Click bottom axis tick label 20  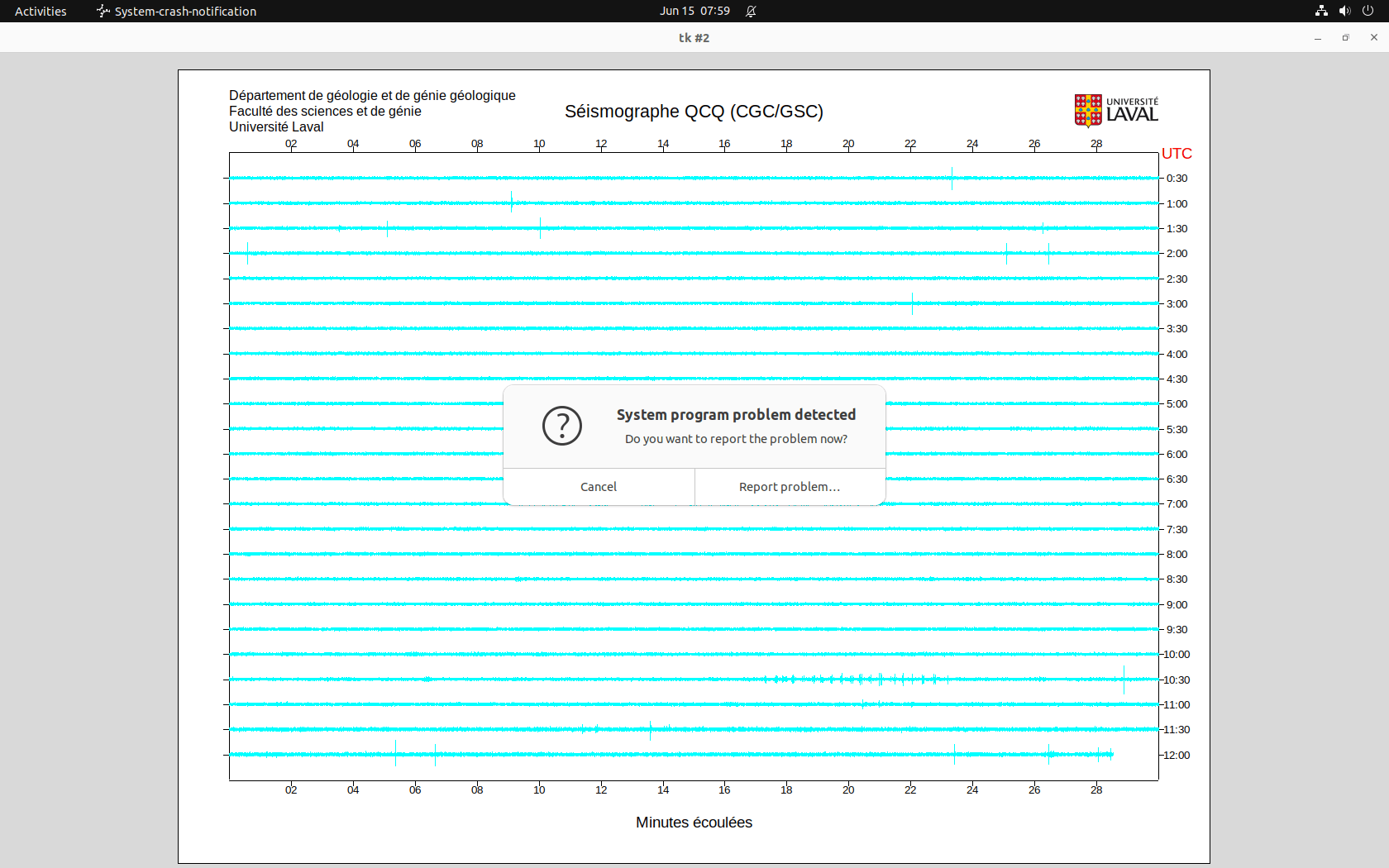pos(848,790)
